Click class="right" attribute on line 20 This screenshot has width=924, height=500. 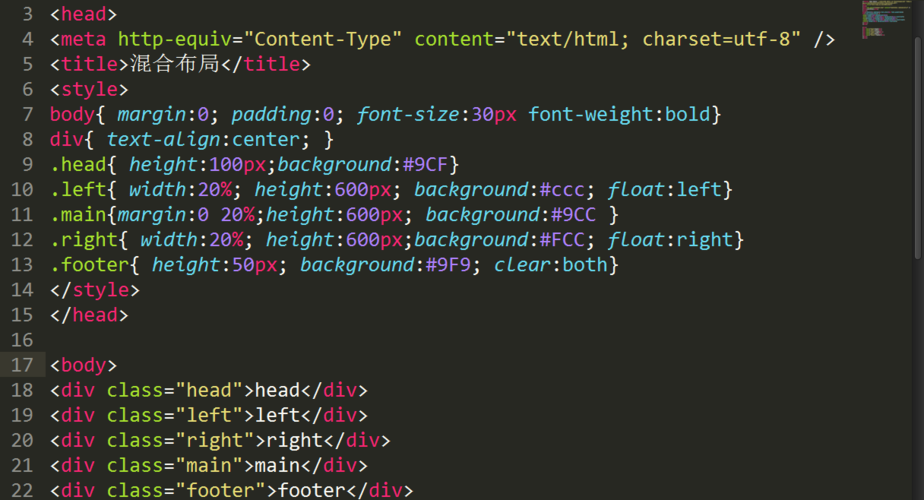180,440
